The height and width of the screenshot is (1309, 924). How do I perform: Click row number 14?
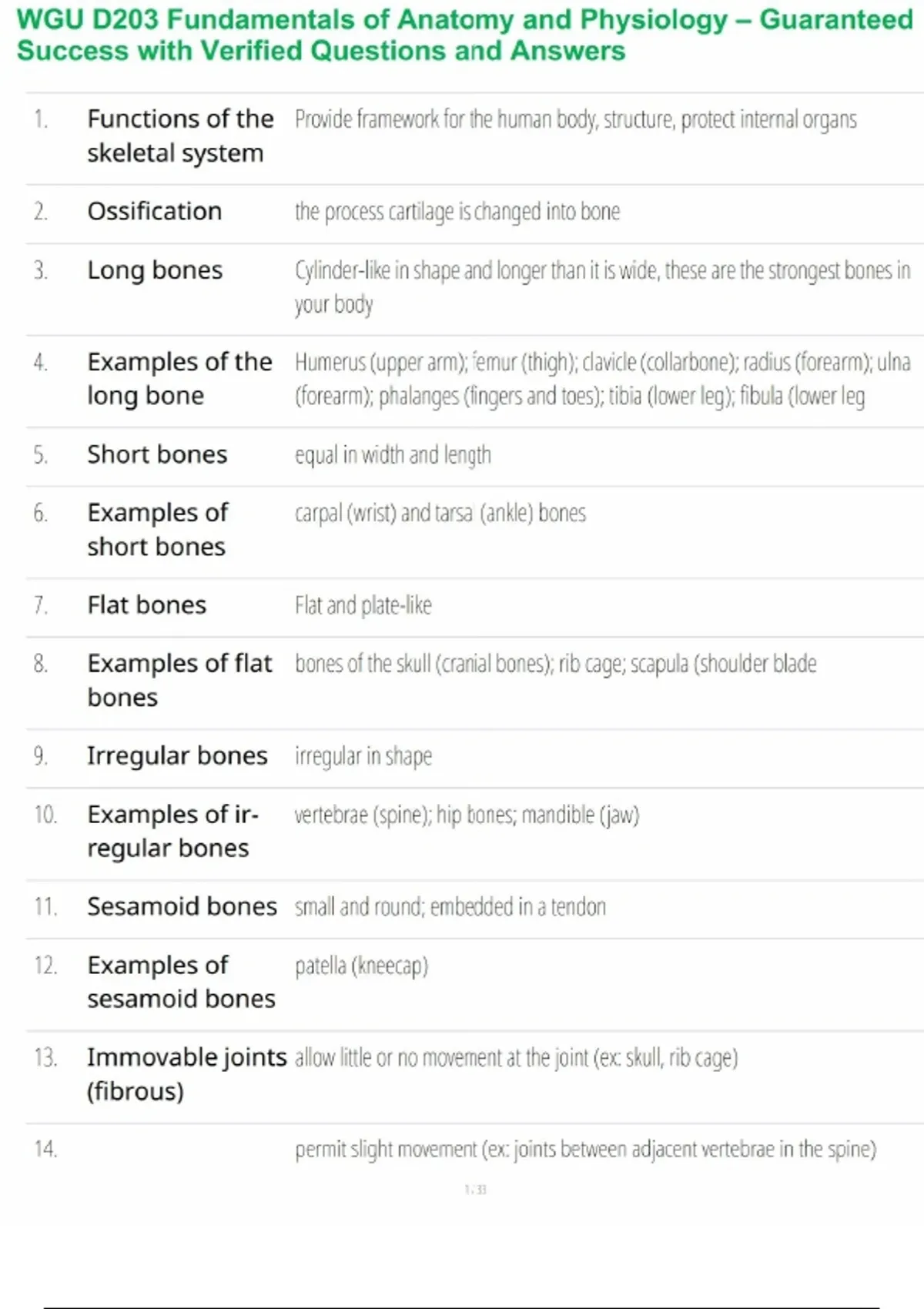click(45, 1150)
